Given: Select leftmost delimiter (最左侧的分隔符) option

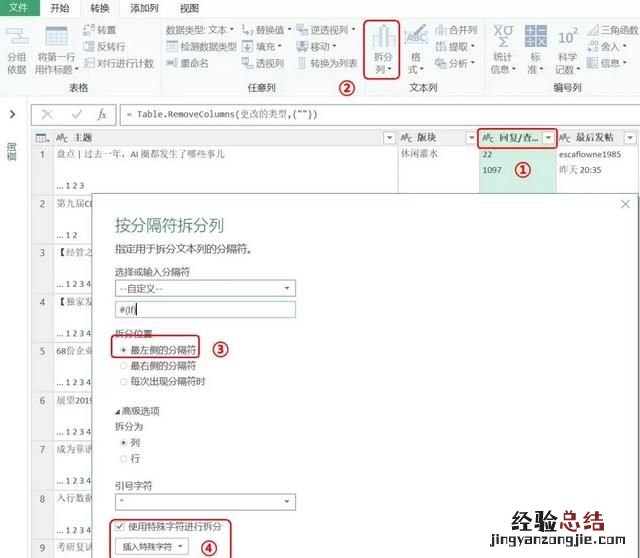Looking at the screenshot, I should [x=158, y=350].
